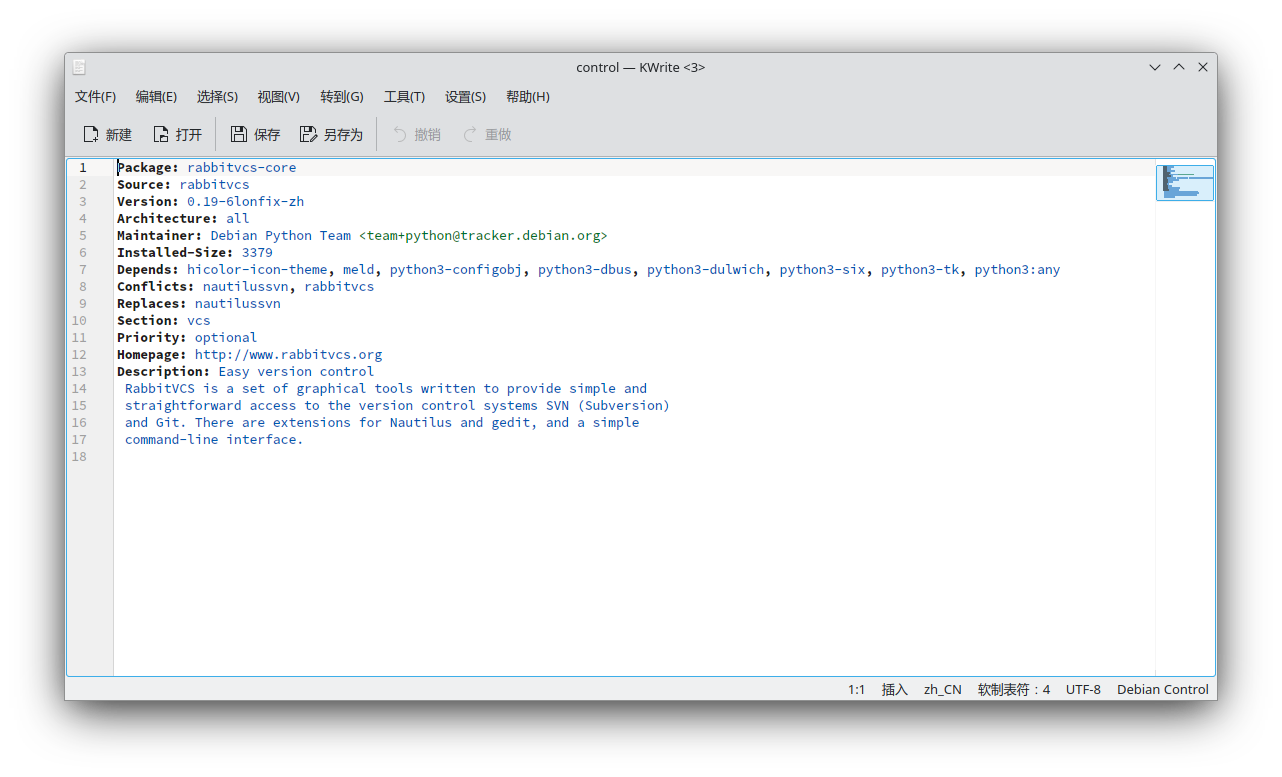
Task: Click the 'Easy version control' description text
Action: click(296, 372)
